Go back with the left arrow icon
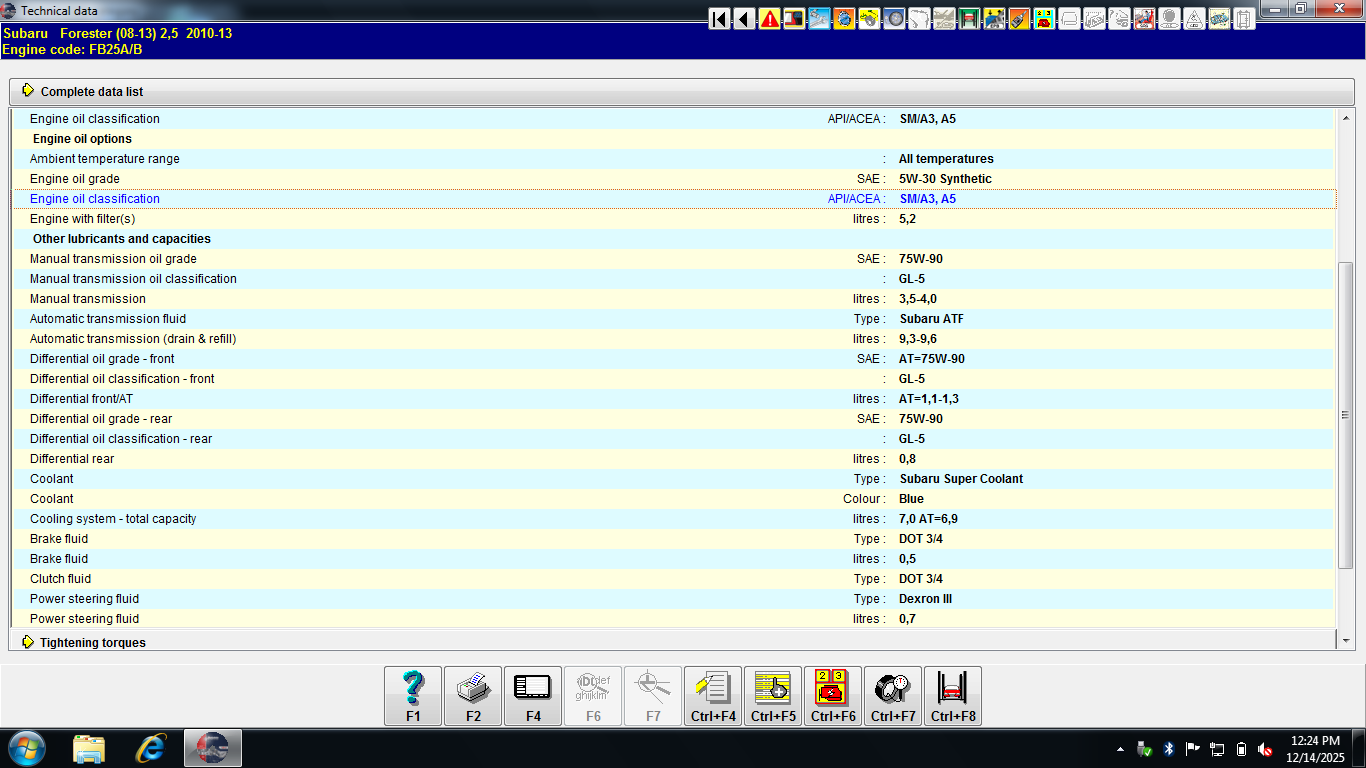 pyautogui.click(x=744, y=19)
